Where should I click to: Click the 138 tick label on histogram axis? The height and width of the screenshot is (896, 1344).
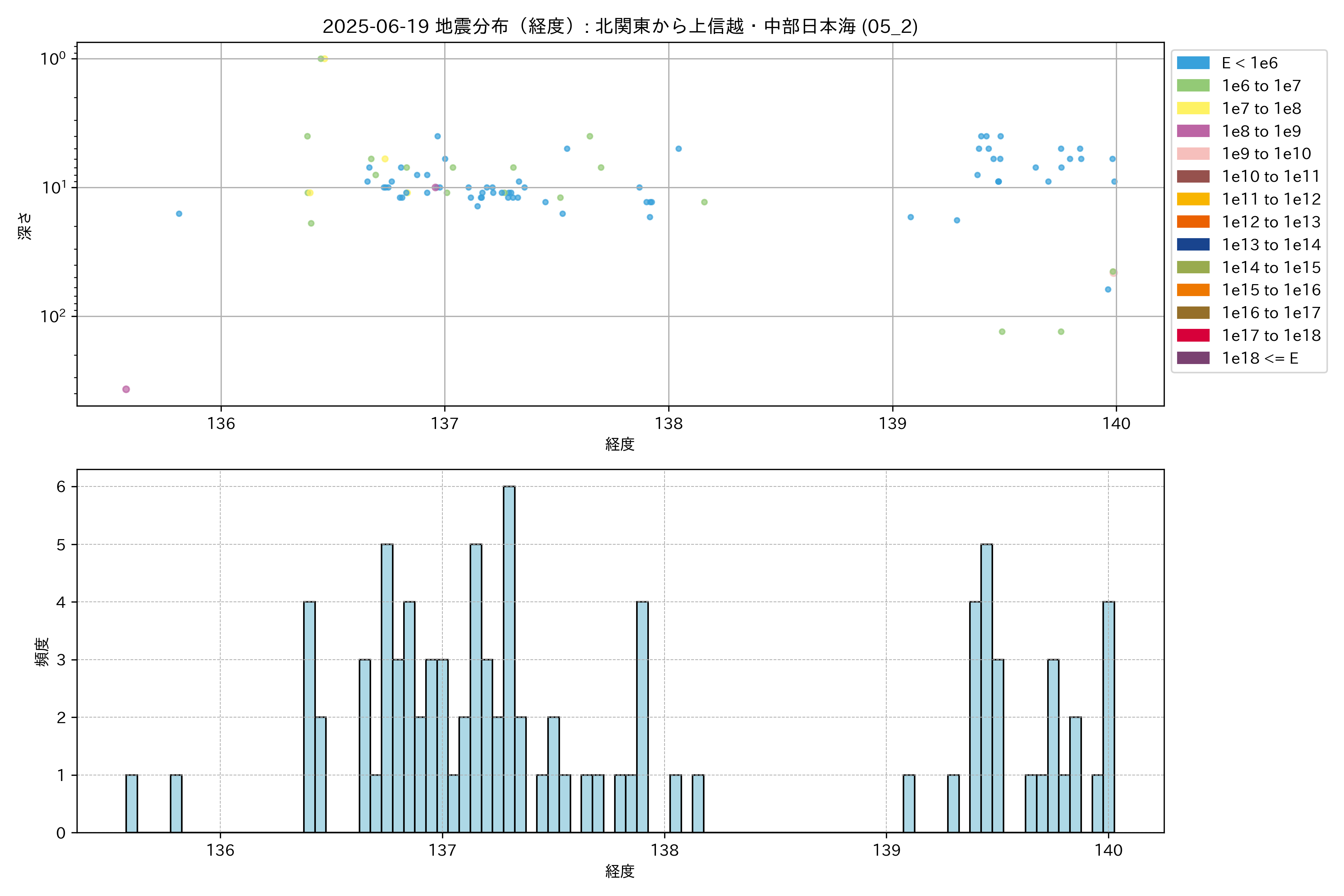tap(665, 850)
